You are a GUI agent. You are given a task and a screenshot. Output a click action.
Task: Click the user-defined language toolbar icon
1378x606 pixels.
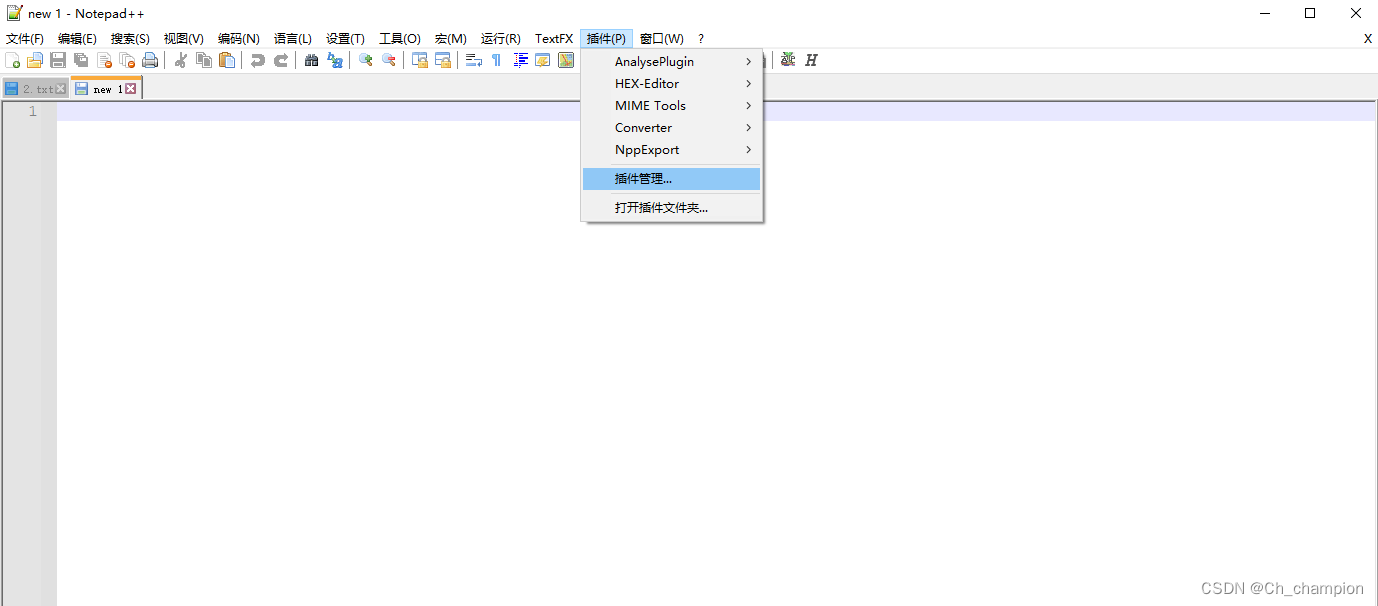click(x=543, y=60)
